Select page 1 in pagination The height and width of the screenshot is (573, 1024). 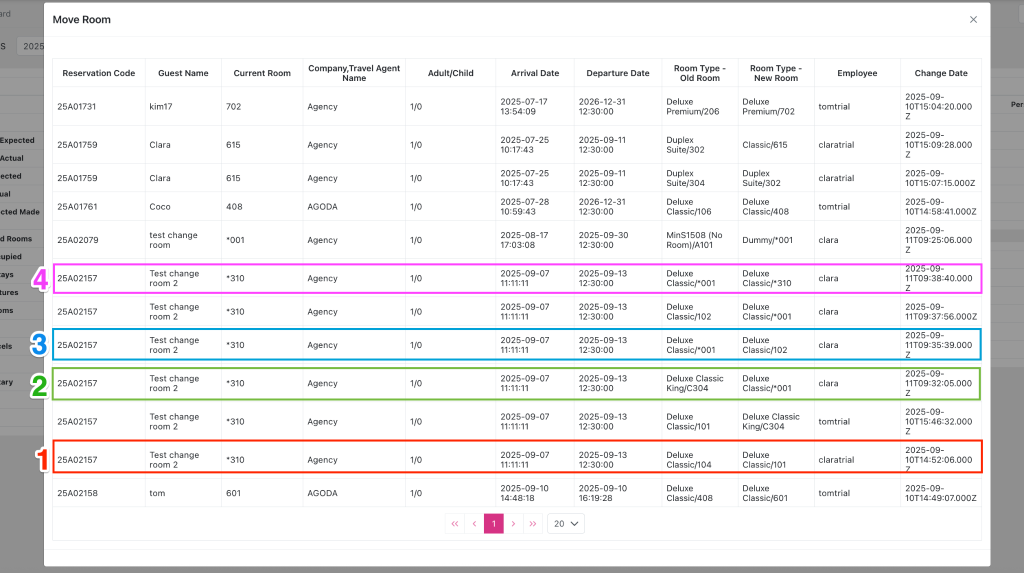[493, 523]
